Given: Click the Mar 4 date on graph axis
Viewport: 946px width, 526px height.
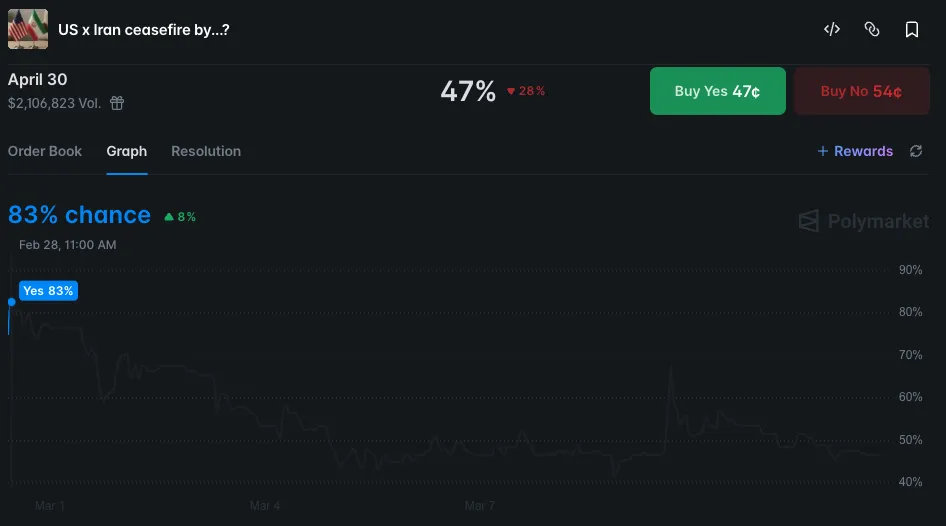Looking at the screenshot, I should (265, 506).
